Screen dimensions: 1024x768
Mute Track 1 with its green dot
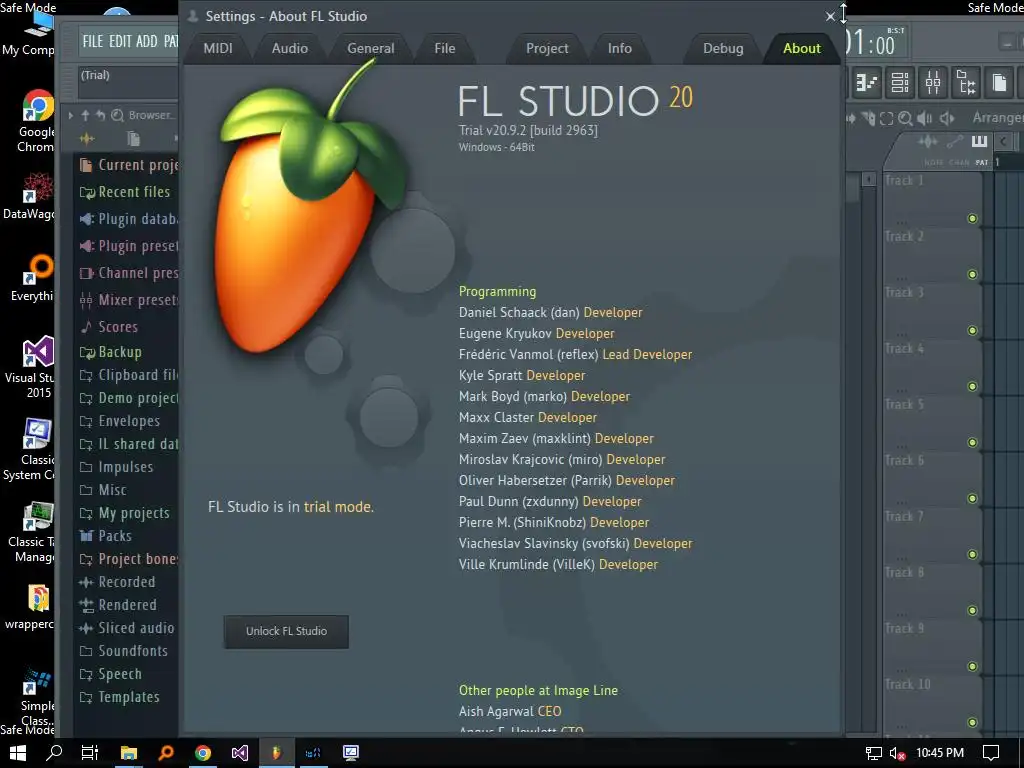point(972,219)
